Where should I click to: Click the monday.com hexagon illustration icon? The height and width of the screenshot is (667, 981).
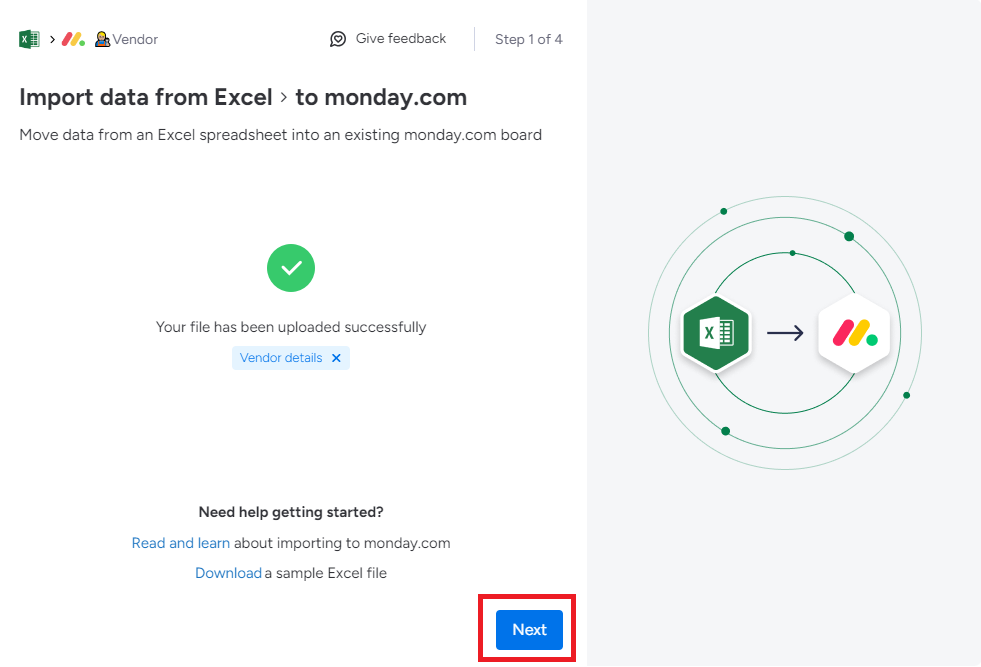tap(855, 333)
